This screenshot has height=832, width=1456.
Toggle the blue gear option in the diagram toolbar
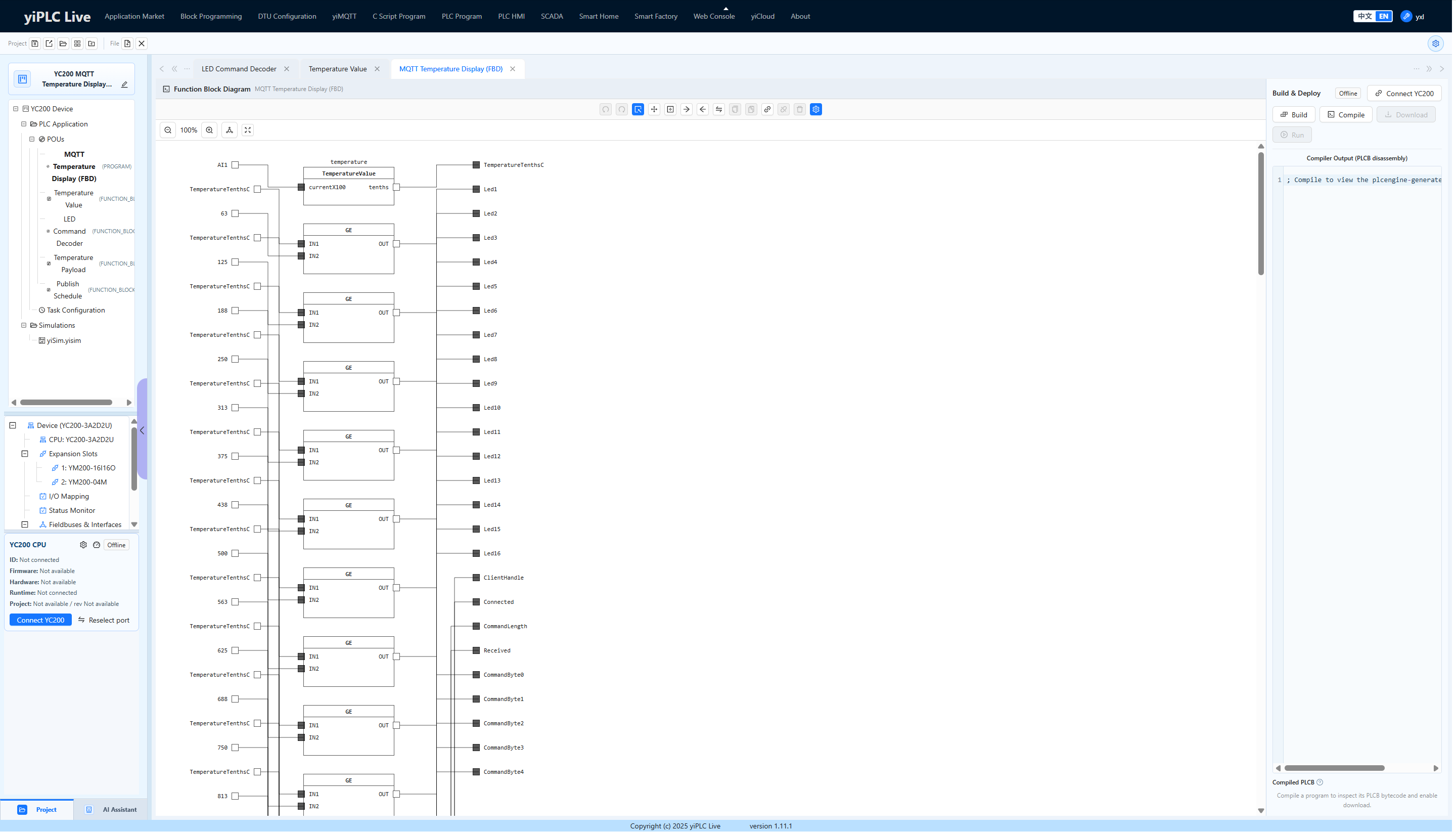click(x=816, y=109)
